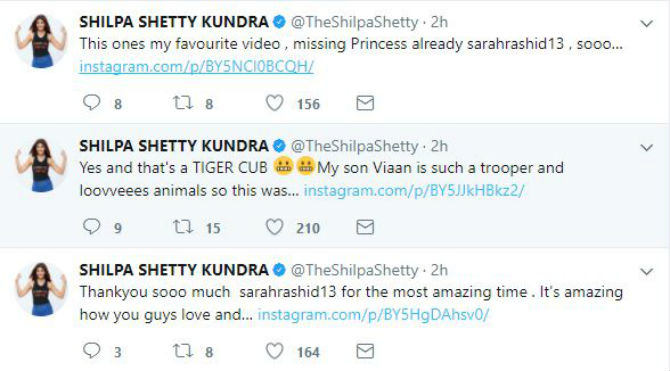The height and width of the screenshot is (371, 670).
Task: Open the profile picture on the first tweet
Action: (41, 41)
